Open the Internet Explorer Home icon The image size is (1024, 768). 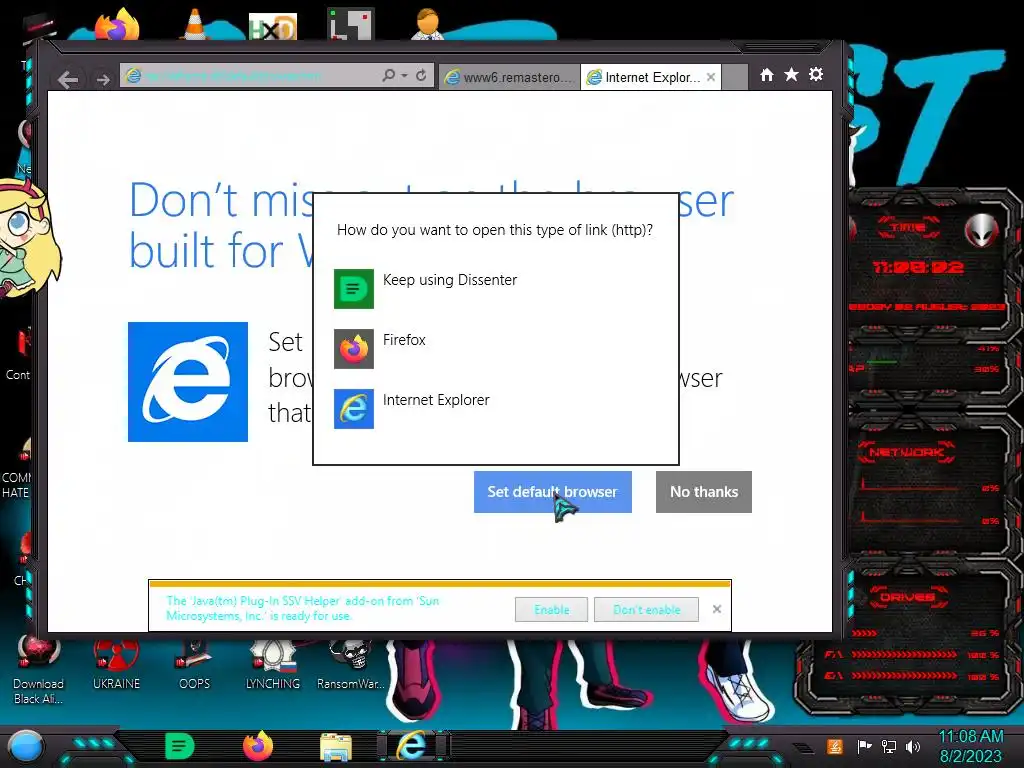click(767, 75)
